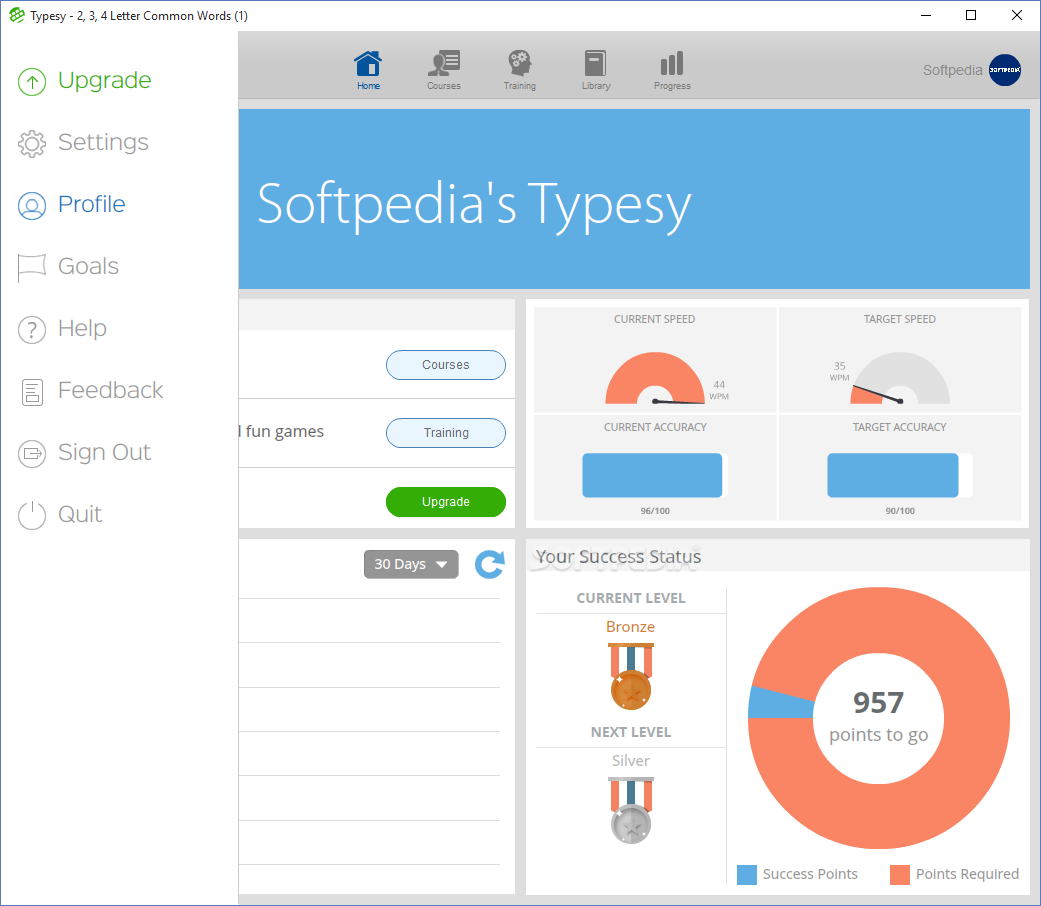Click the Bronze level label
The image size is (1041, 906).
pyautogui.click(x=631, y=627)
